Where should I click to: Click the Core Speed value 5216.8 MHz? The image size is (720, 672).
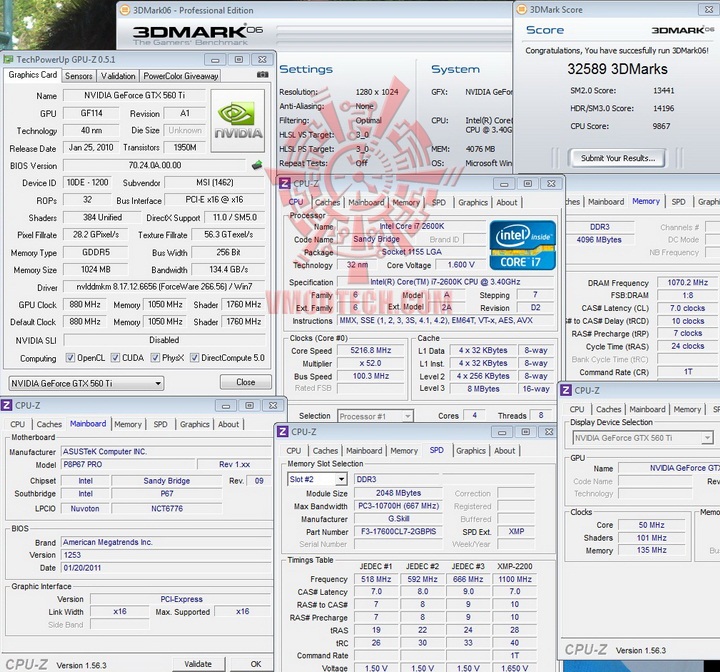[x=371, y=350]
